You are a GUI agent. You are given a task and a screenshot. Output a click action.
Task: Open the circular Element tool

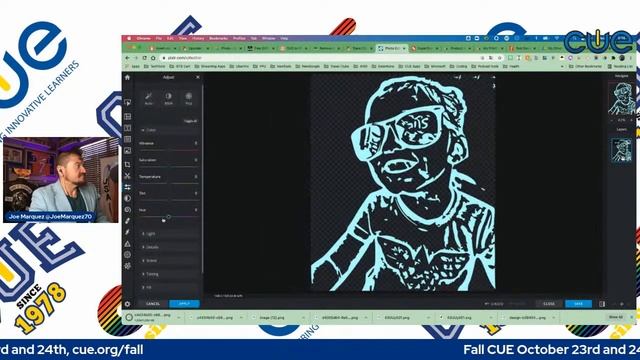(x=127, y=254)
